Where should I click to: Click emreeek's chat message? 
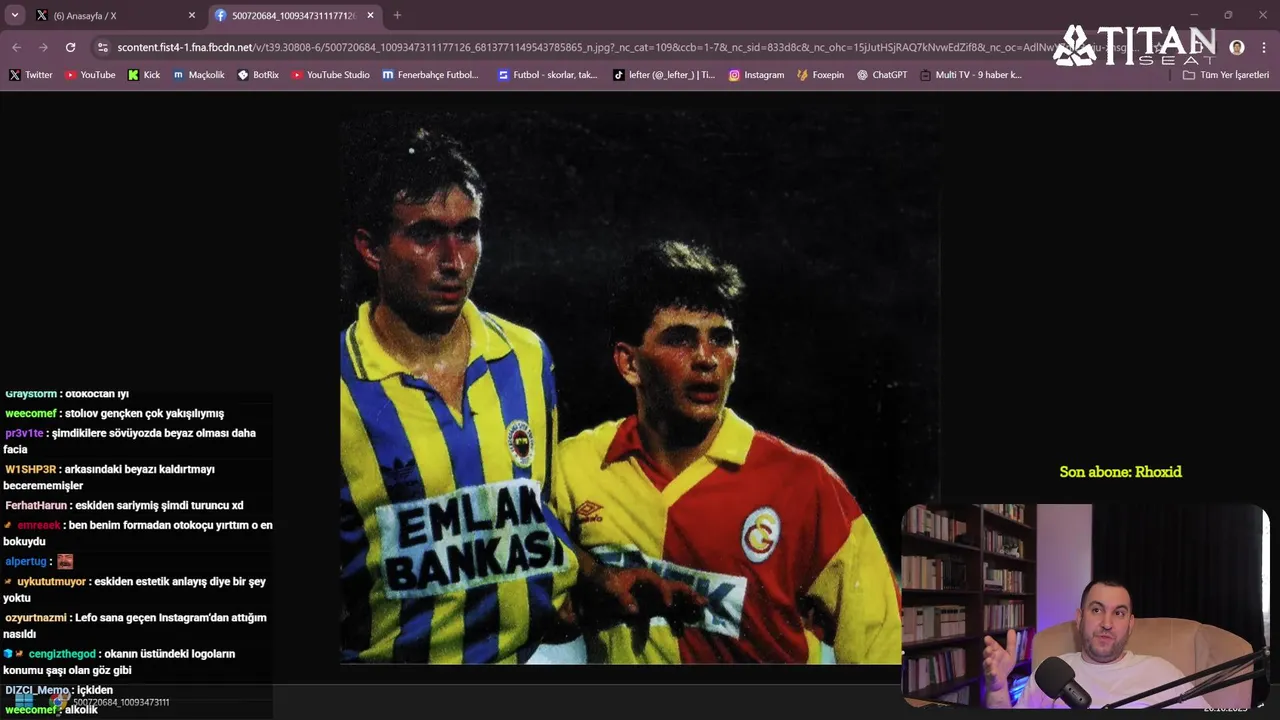click(138, 533)
